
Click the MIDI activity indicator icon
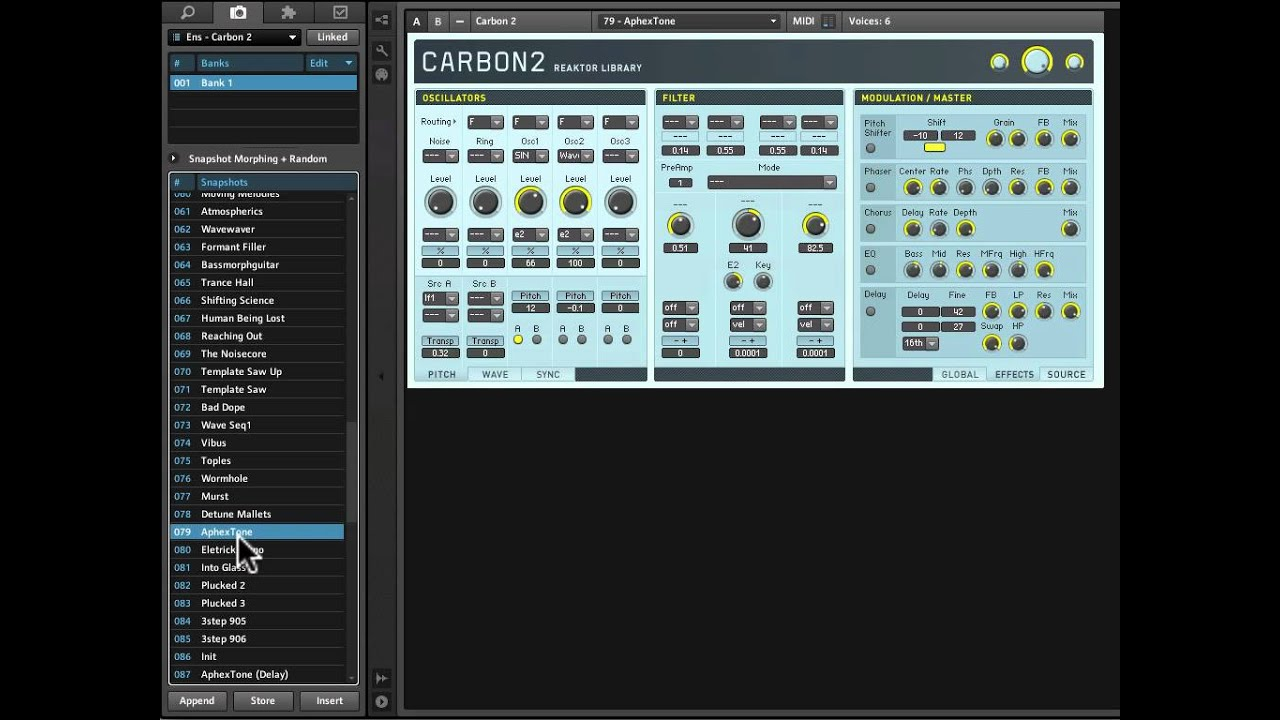(828, 21)
